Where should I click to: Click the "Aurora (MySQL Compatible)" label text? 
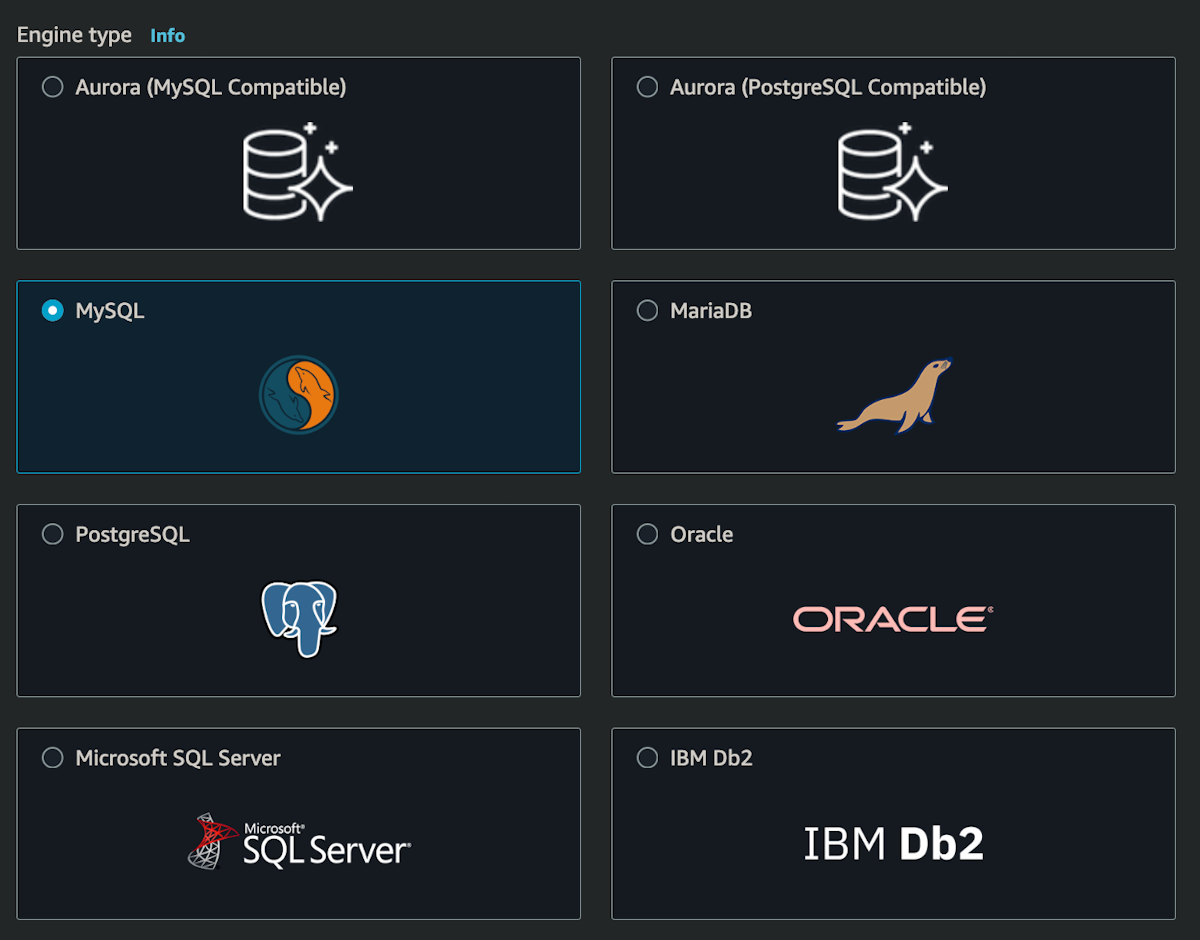211,87
